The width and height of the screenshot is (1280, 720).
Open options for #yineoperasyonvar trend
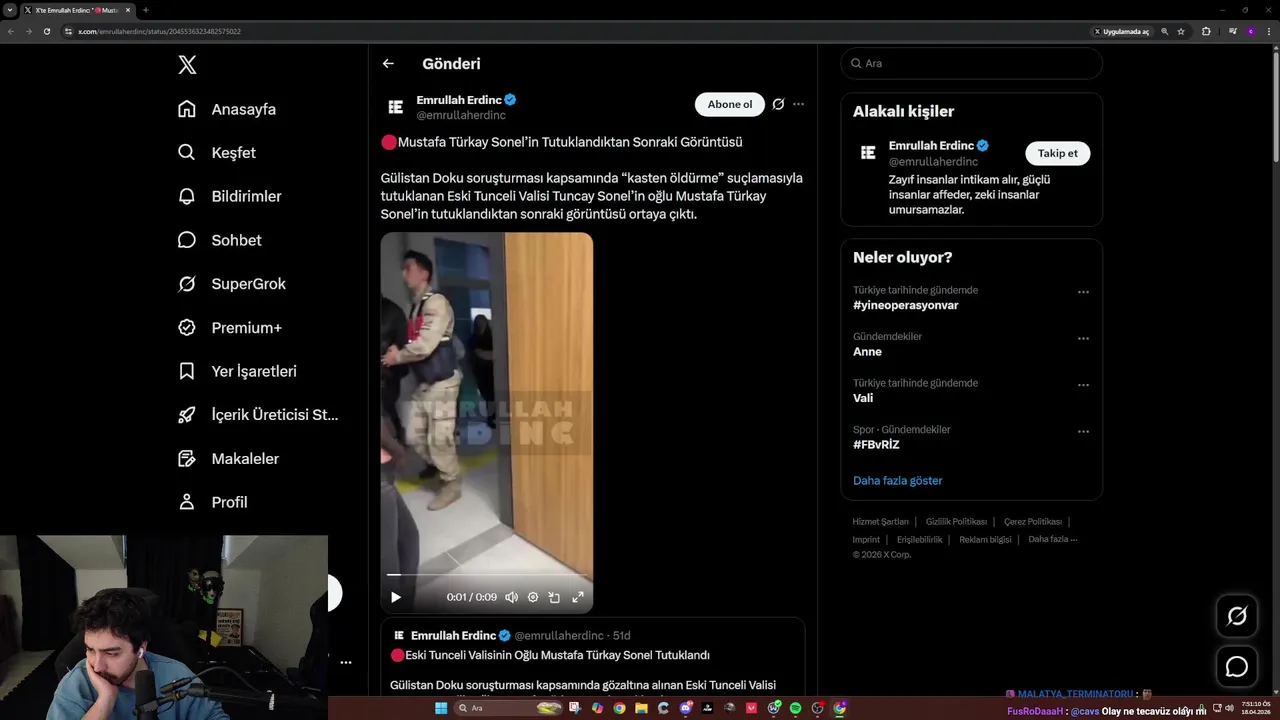click(1083, 292)
